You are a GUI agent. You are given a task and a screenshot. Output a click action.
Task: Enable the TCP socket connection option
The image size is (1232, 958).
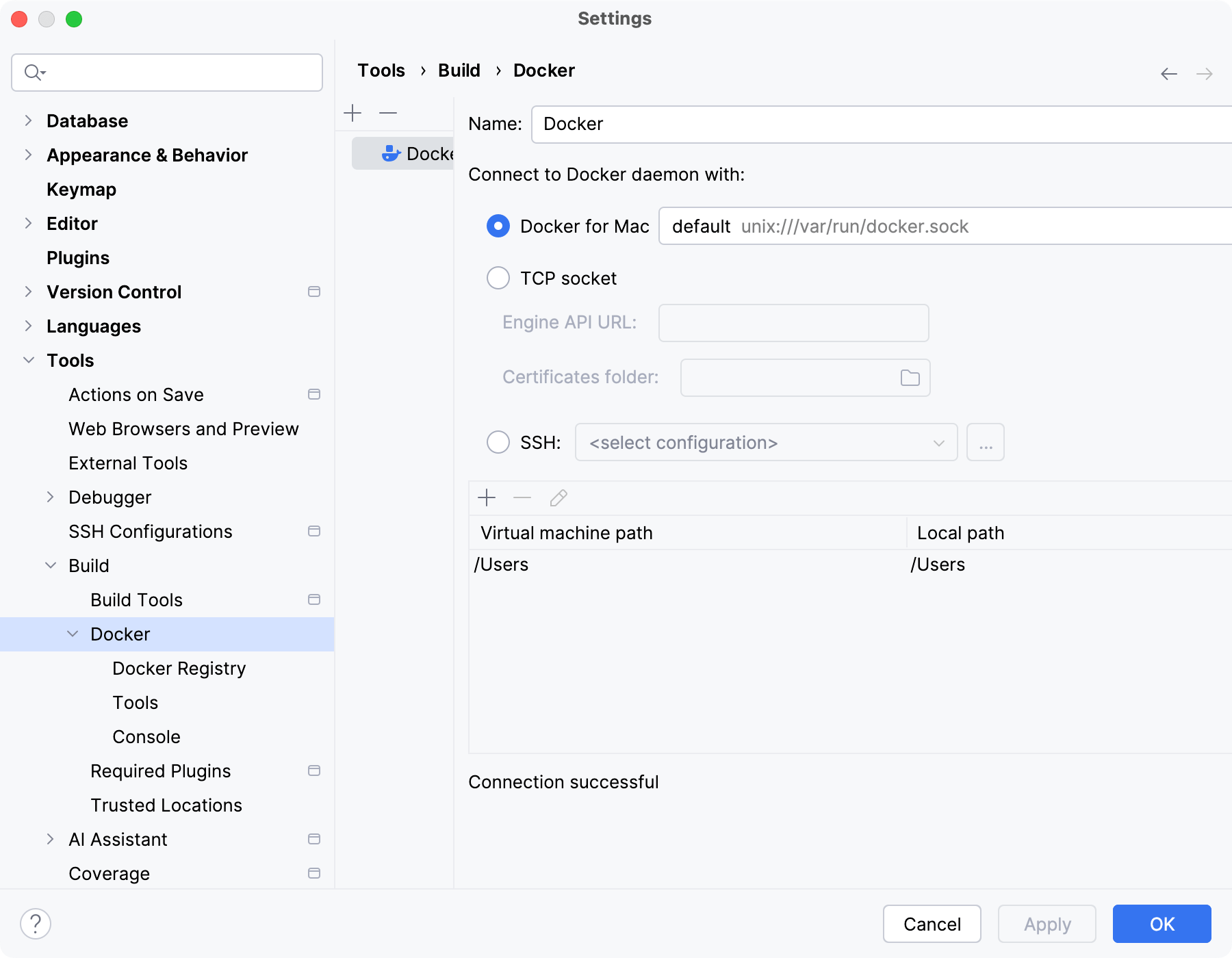click(x=498, y=278)
